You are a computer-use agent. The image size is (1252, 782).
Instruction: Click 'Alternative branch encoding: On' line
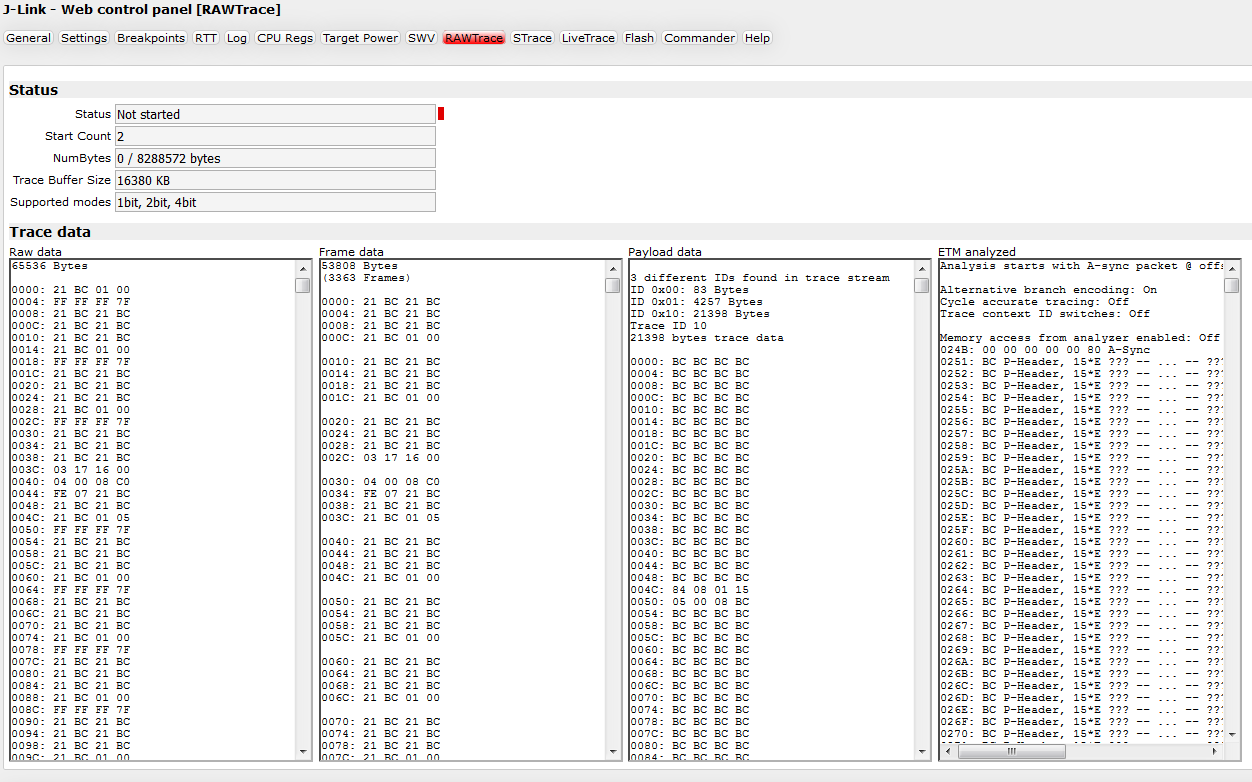point(1048,290)
